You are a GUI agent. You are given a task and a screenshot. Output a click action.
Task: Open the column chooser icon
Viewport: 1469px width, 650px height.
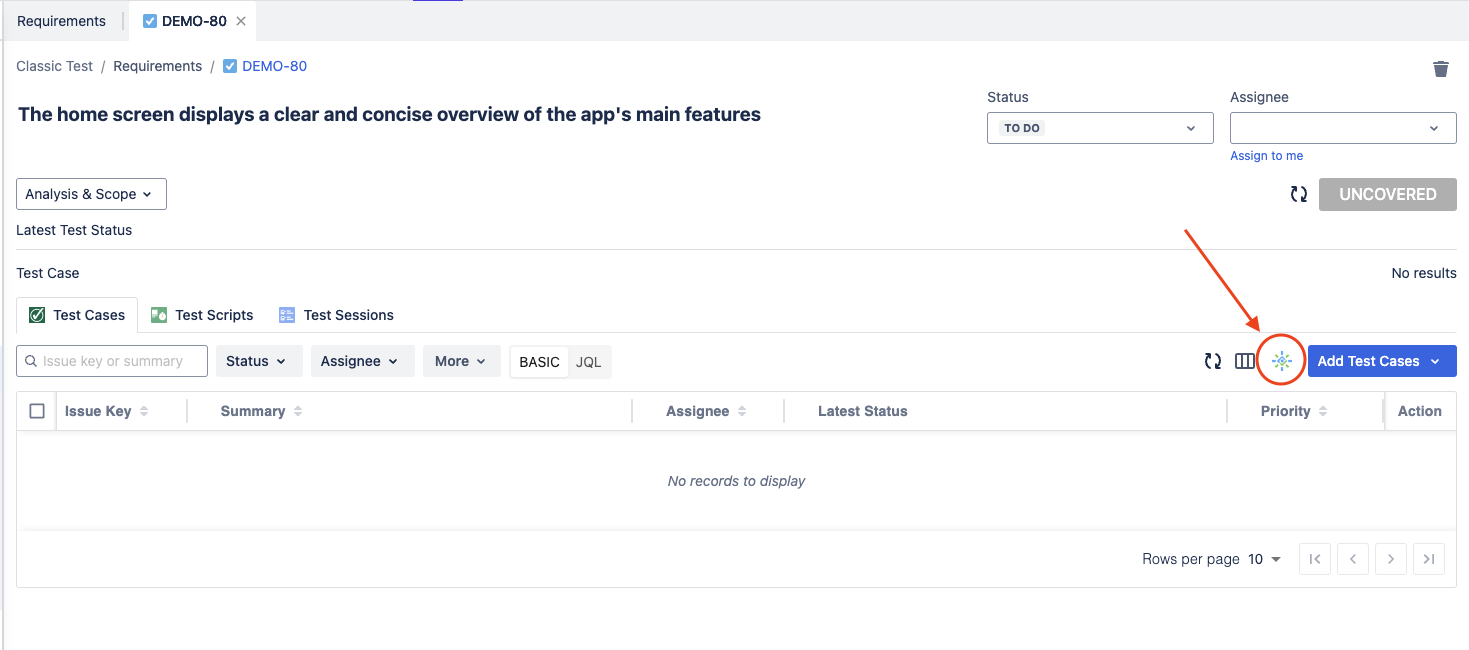point(1244,361)
